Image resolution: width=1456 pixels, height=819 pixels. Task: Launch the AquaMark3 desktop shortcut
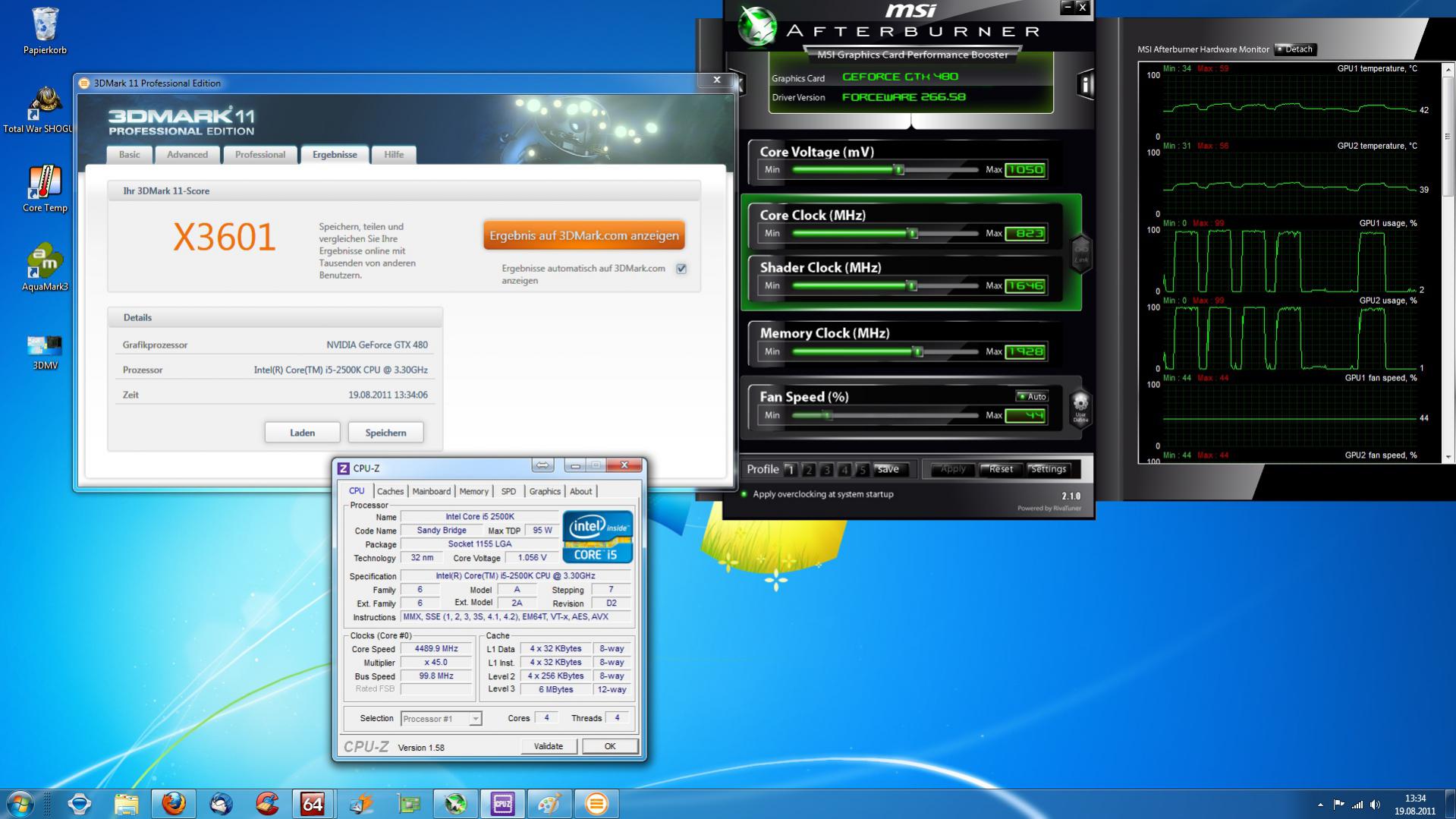point(45,268)
